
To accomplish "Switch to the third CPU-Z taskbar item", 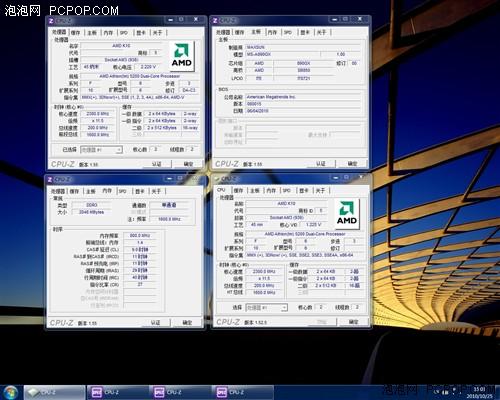I will (x=180, y=392).
